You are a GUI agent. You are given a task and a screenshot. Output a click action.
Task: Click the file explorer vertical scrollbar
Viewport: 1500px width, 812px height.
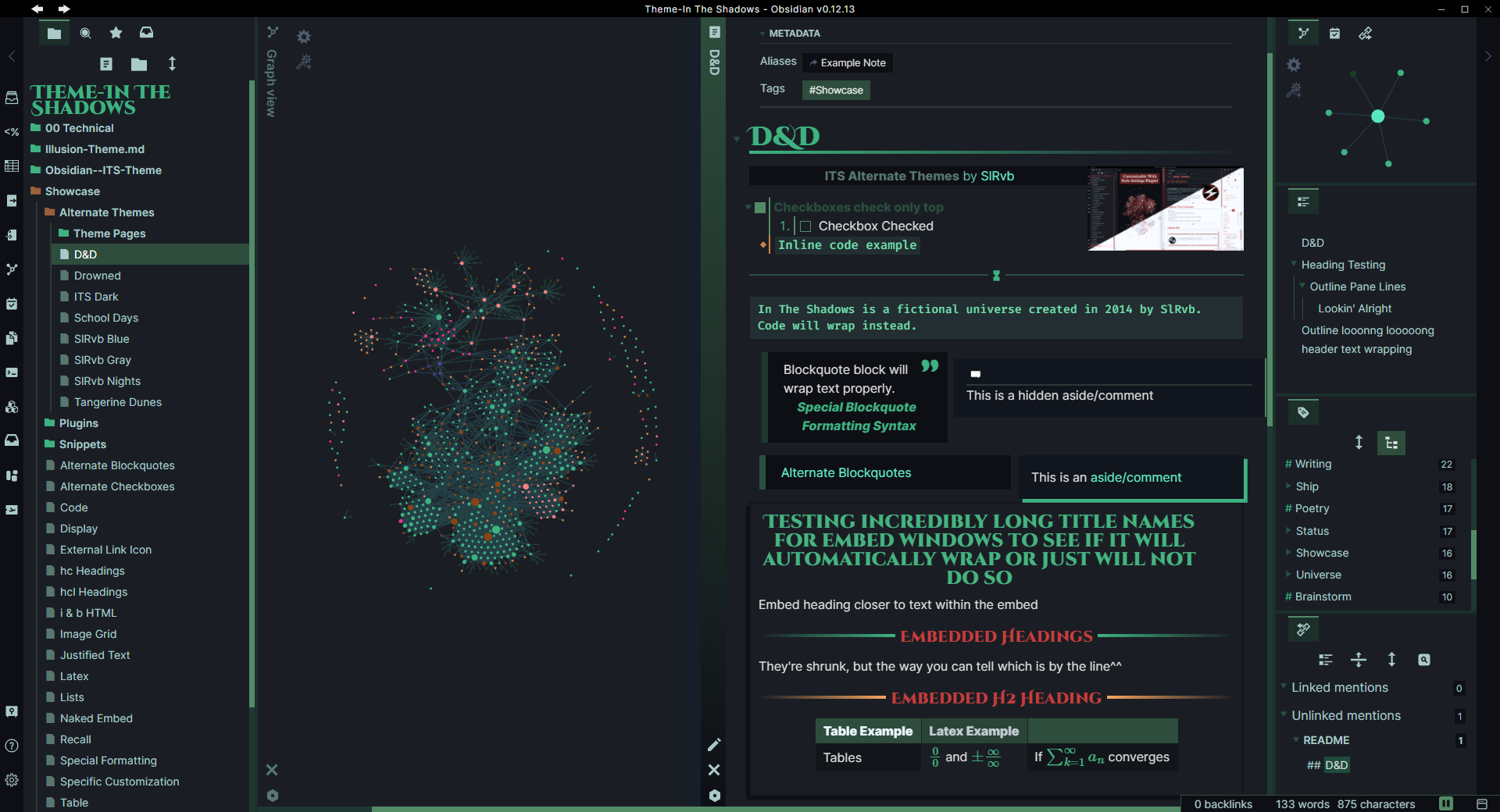(x=252, y=394)
